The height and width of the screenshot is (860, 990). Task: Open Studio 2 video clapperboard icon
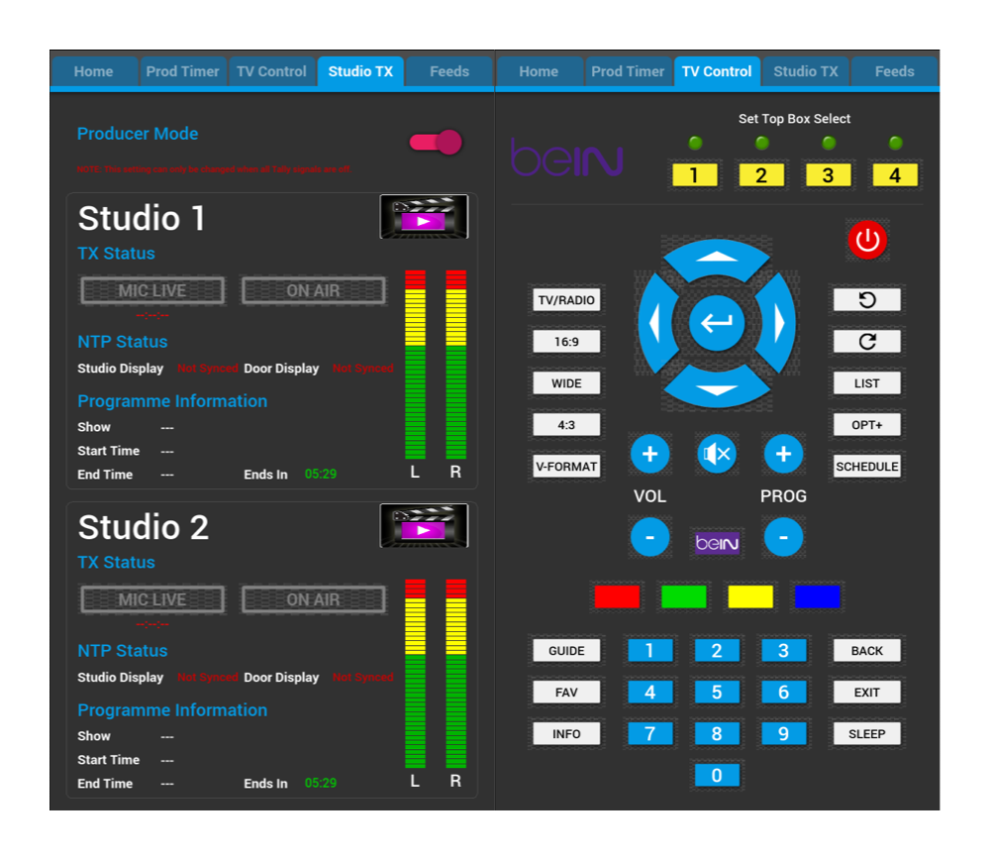click(423, 526)
